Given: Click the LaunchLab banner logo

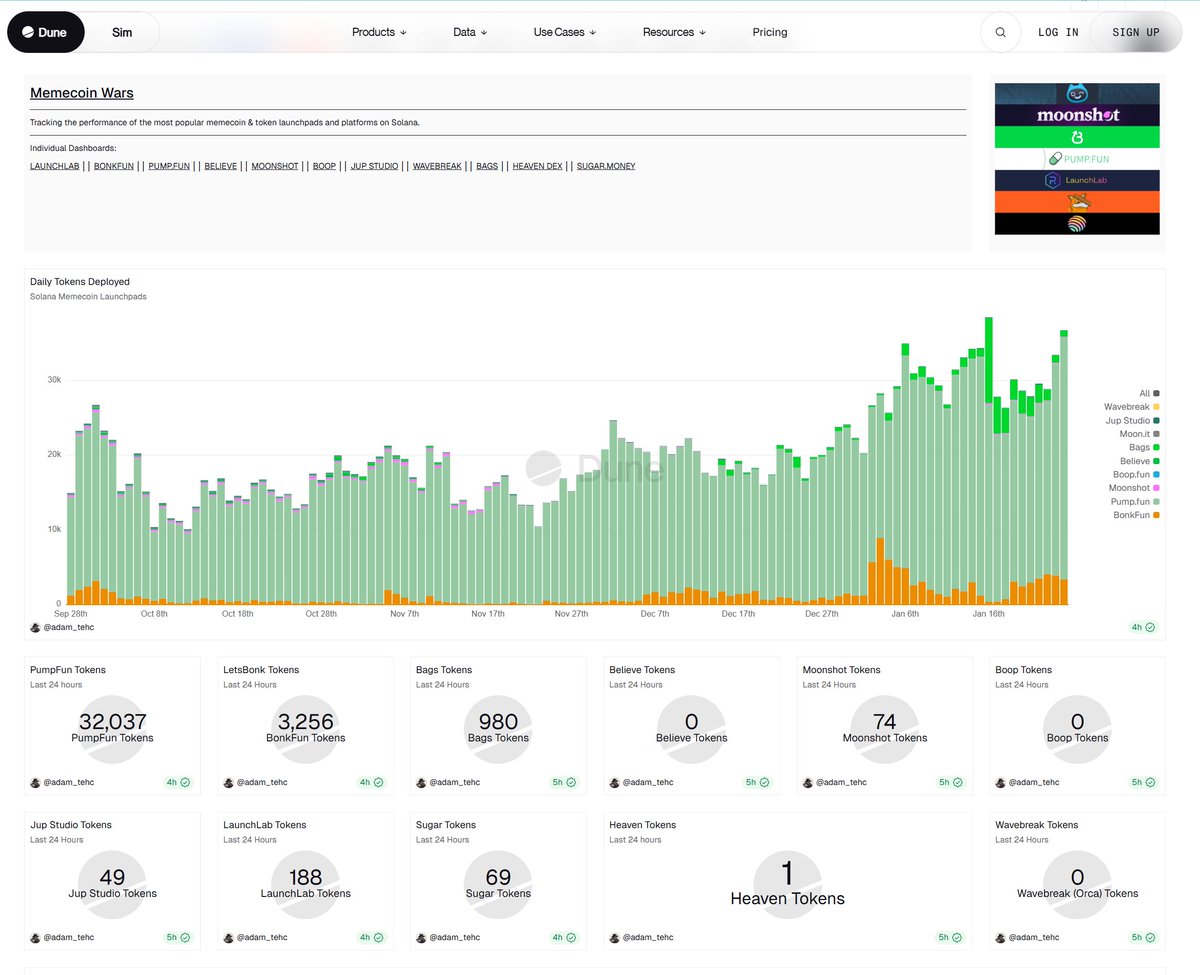Looking at the screenshot, I should tap(1077, 180).
